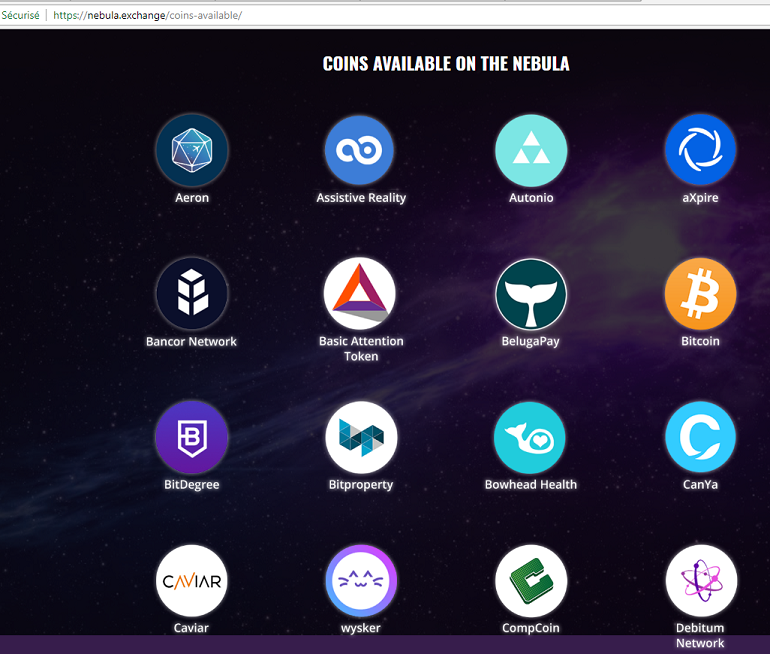Image resolution: width=770 pixels, height=654 pixels.
Task: Open the Bancor Network coin icon
Action: [192, 294]
